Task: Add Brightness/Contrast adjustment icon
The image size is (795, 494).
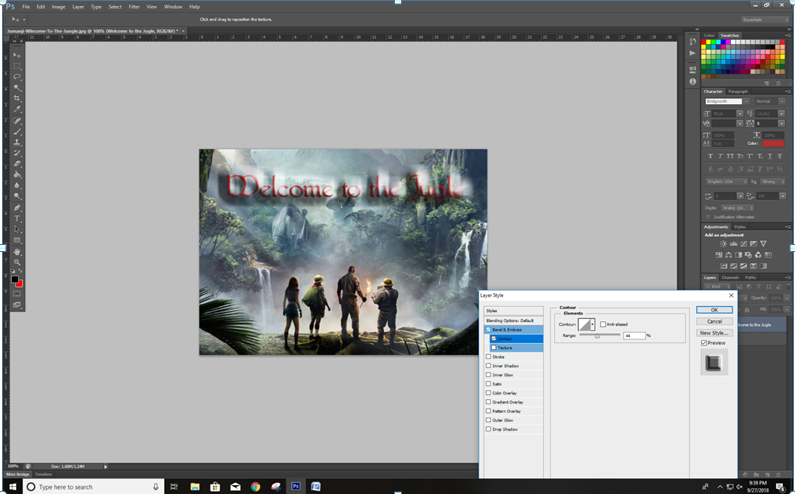Action: 724,244
